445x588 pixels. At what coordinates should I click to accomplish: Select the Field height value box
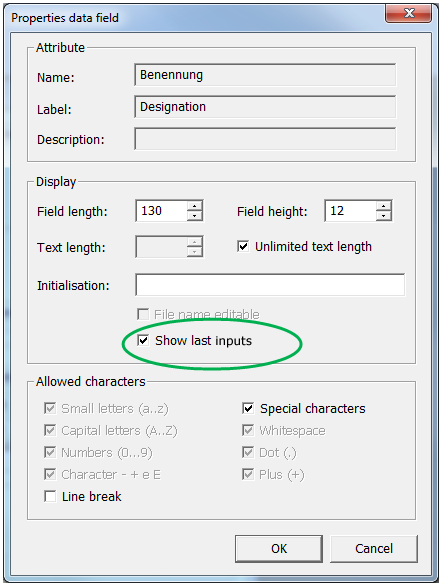click(351, 211)
